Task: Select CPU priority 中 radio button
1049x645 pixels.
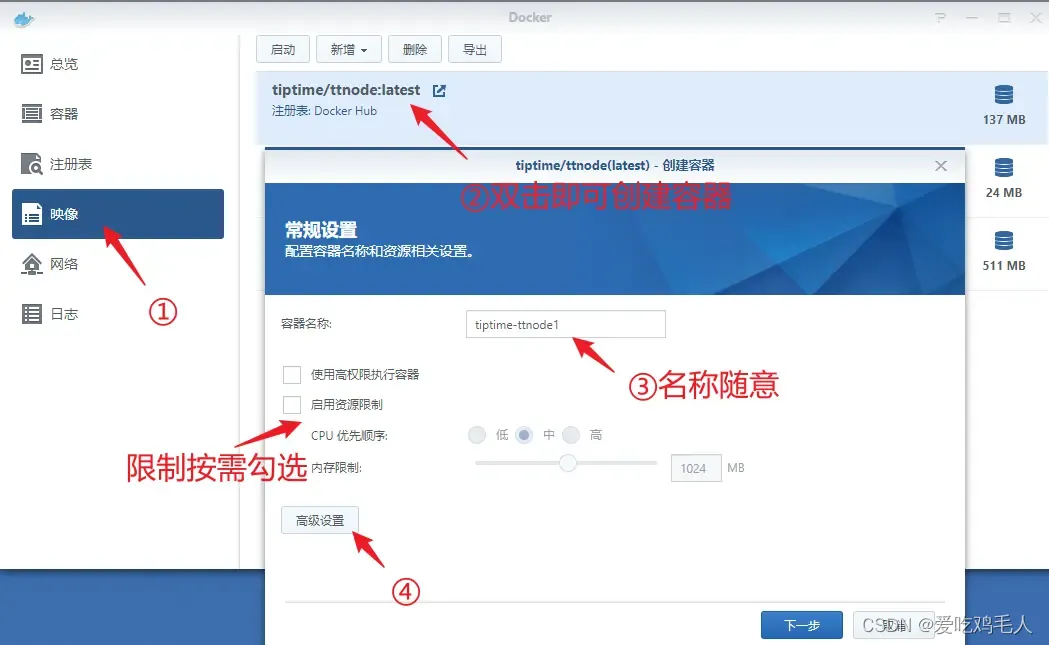Action: click(524, 435)
